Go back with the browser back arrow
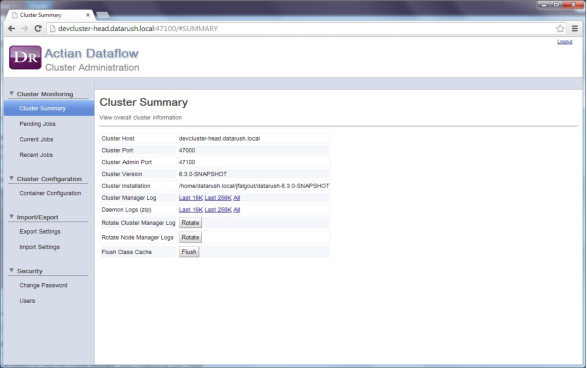587x369 pixels. (12, 28)
